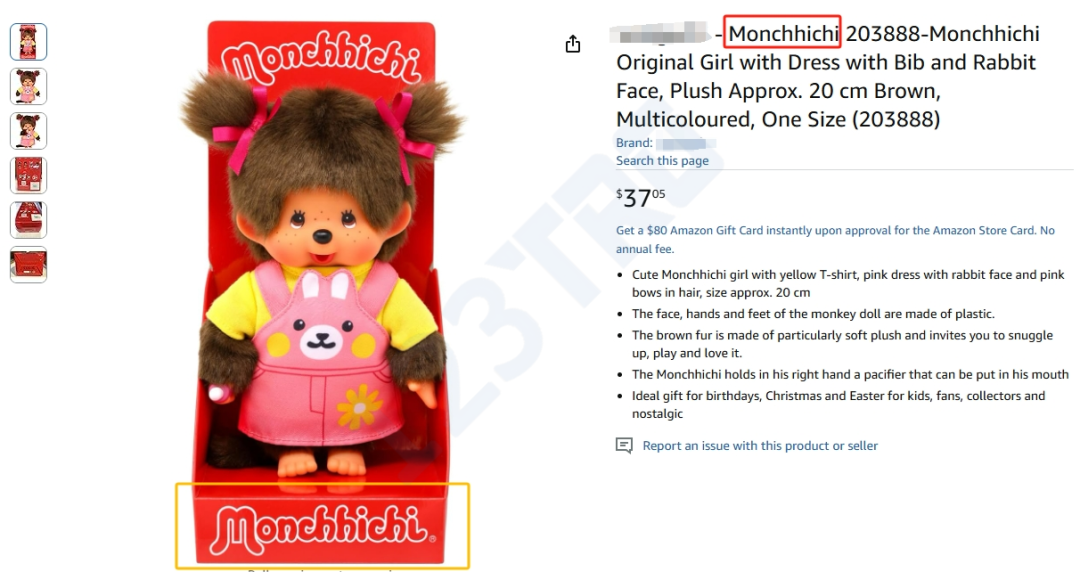The width and height of the screenshot is (1080, 572).
Task: Select the first thumbnail showing doll in box
Action: [x=28, y=41]
